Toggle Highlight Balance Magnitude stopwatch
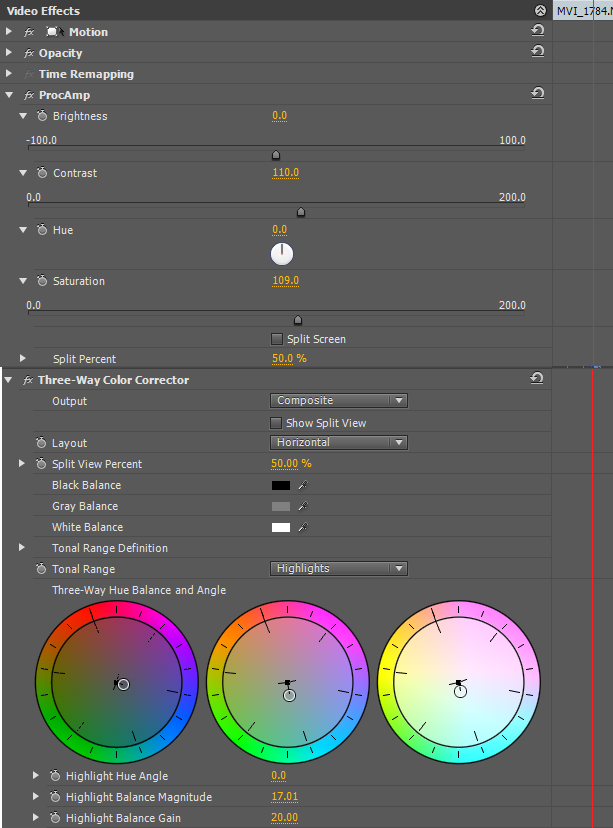 tap(55, 796)
